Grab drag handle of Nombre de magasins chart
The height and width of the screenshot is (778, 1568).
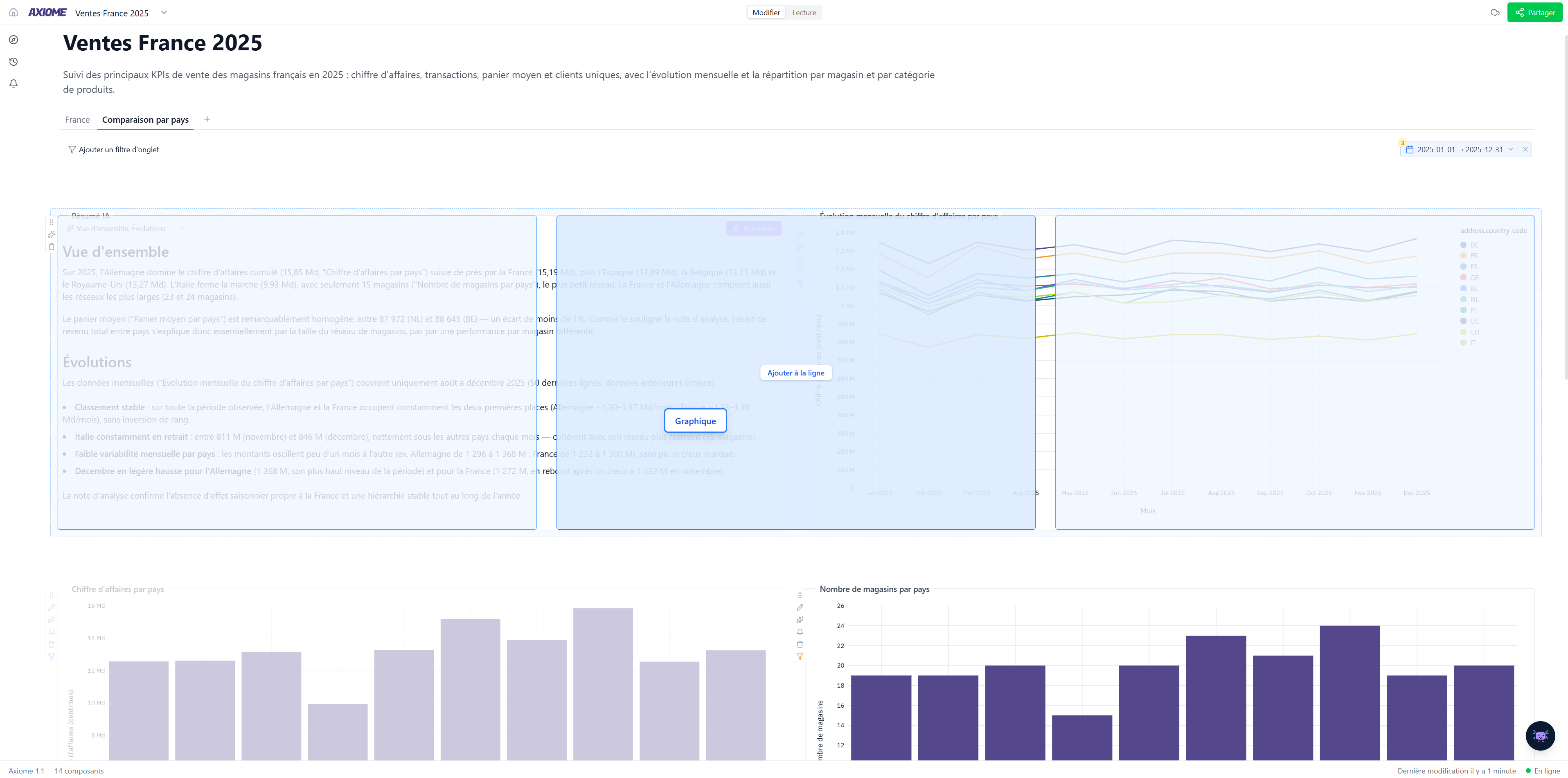pyautogui.click(x=800, y=595)
